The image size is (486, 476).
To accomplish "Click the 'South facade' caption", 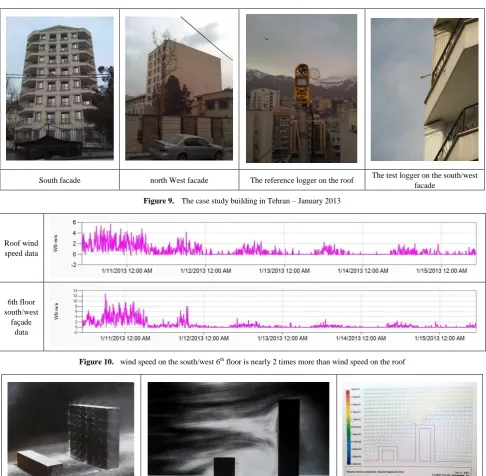I will (x=60, y=180).
